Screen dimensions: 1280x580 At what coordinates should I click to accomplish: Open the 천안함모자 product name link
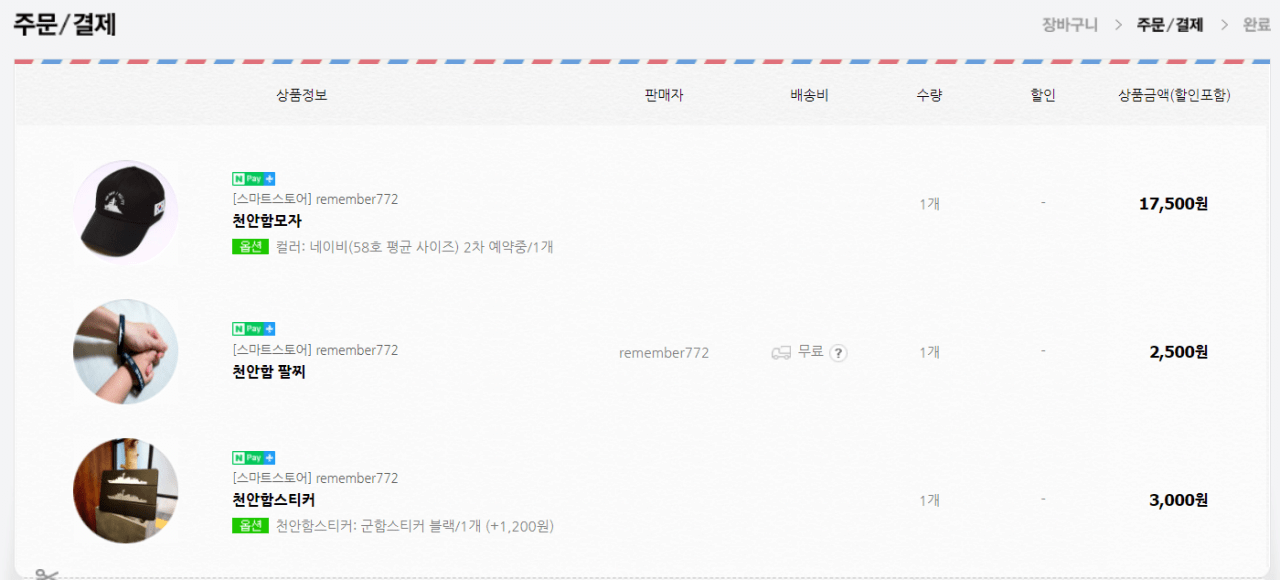pyautogui.click(x=267, y=221)
